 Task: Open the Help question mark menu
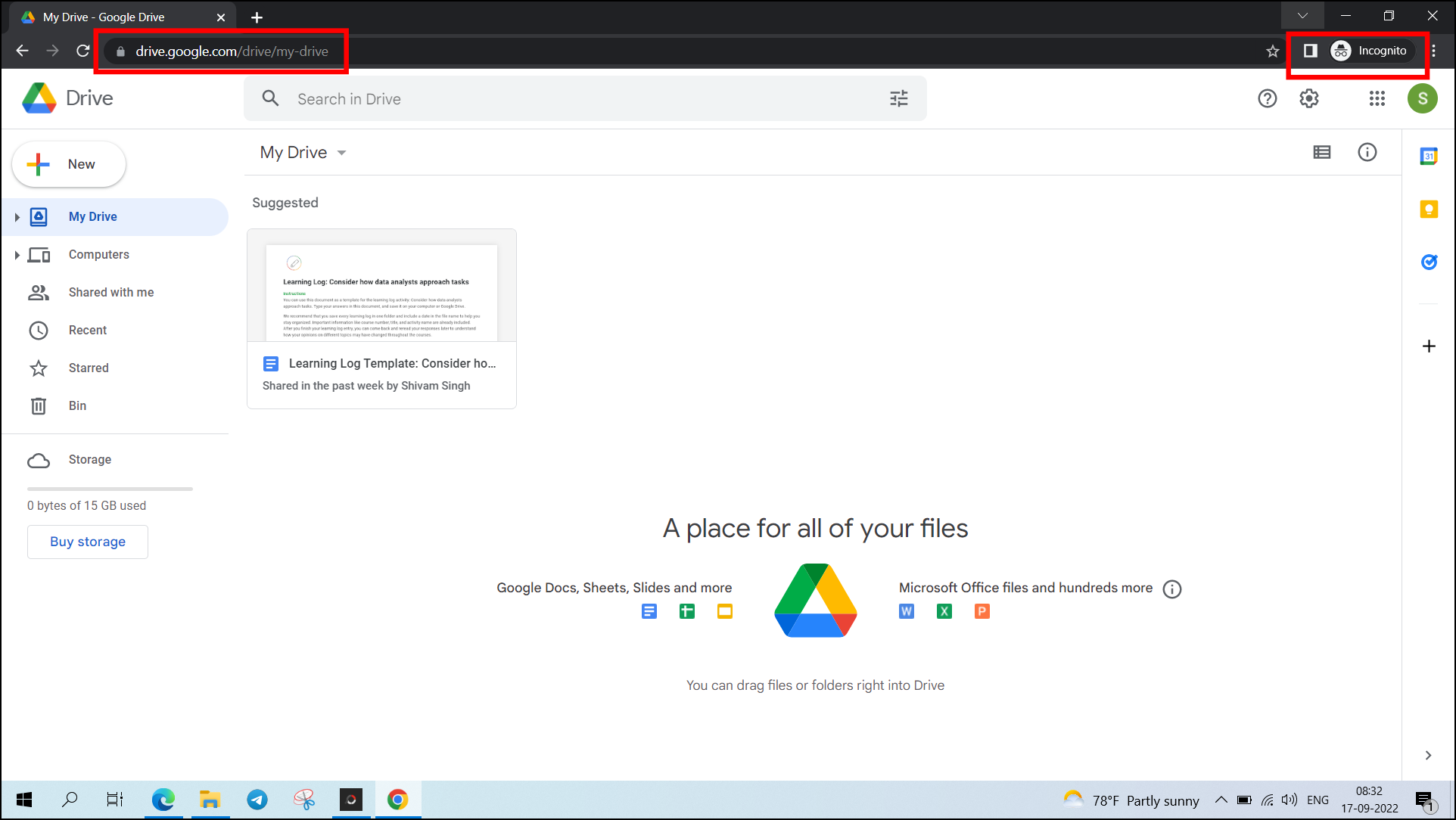click(1267, 98)
